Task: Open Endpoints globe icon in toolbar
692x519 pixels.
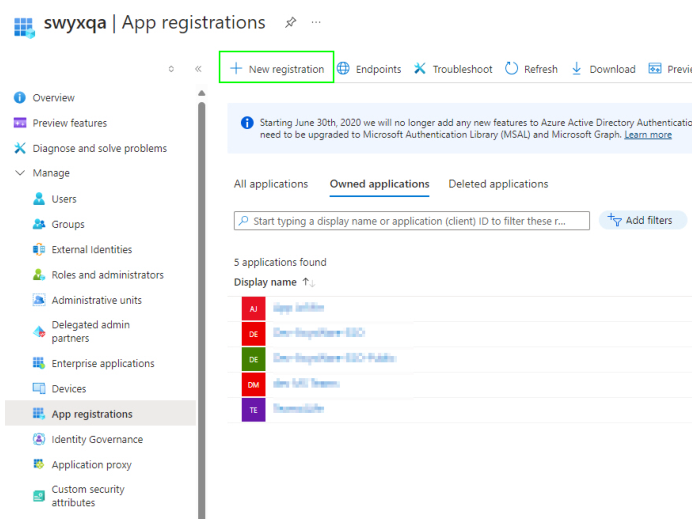Action: (344, 69)
